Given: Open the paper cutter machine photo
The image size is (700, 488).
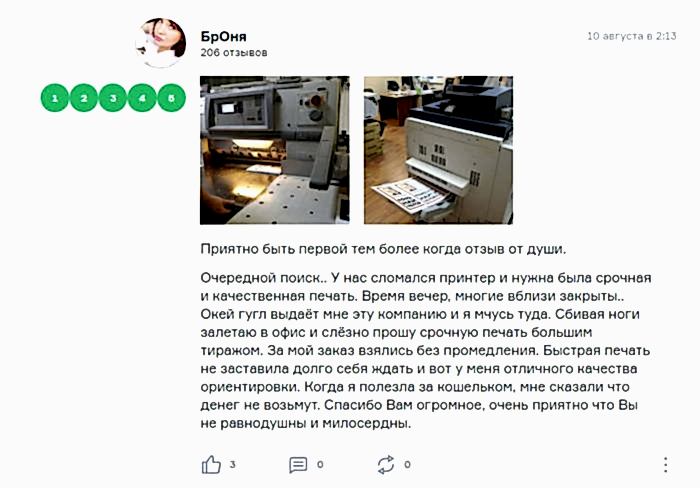Looking at the screenshot, I should [x=275, y=150].
